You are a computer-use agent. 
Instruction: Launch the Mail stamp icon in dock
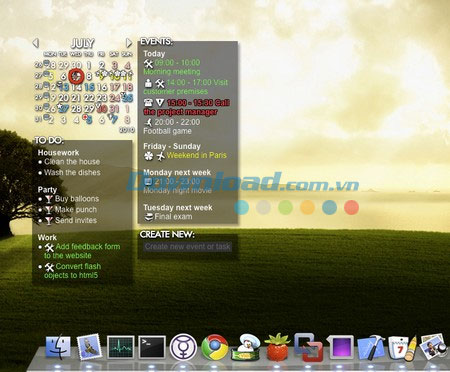tap(89, 347)
